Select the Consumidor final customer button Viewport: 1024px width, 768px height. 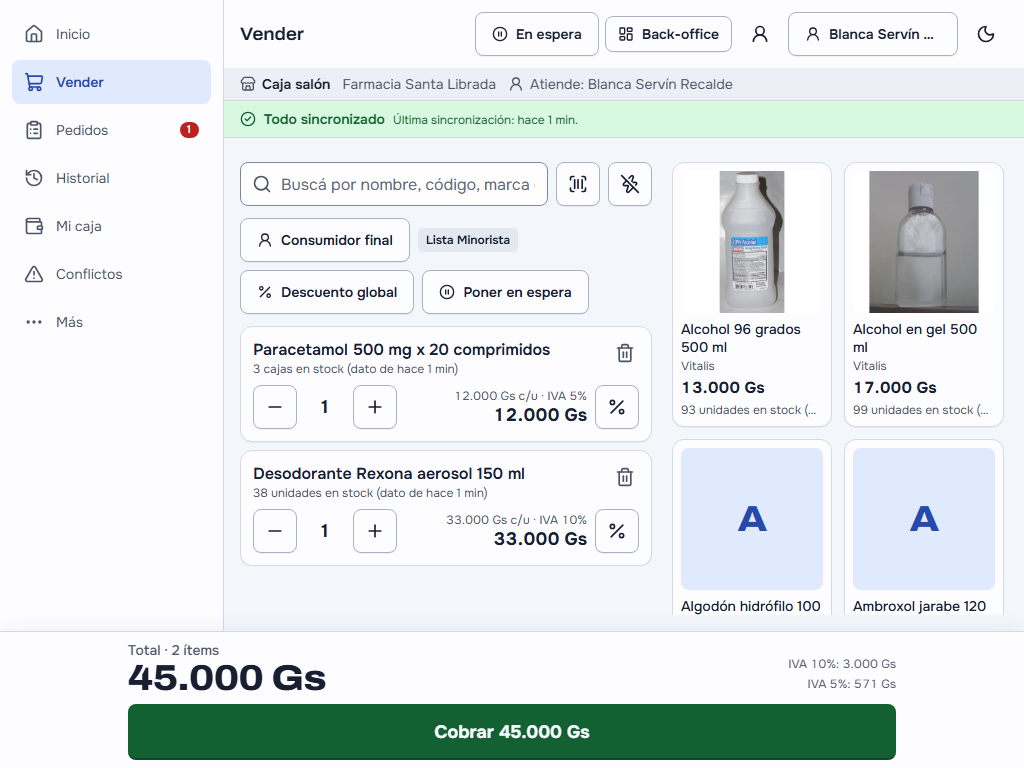pyautogui.click(x=325, y=240)
